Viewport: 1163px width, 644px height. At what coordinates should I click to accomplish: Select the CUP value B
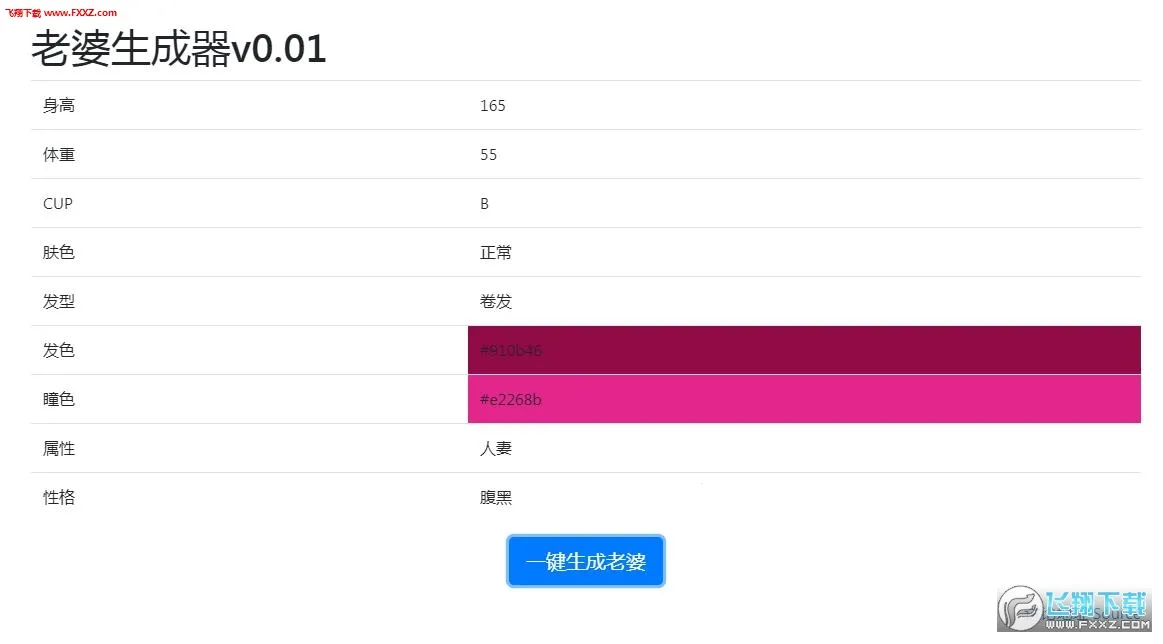483,203
